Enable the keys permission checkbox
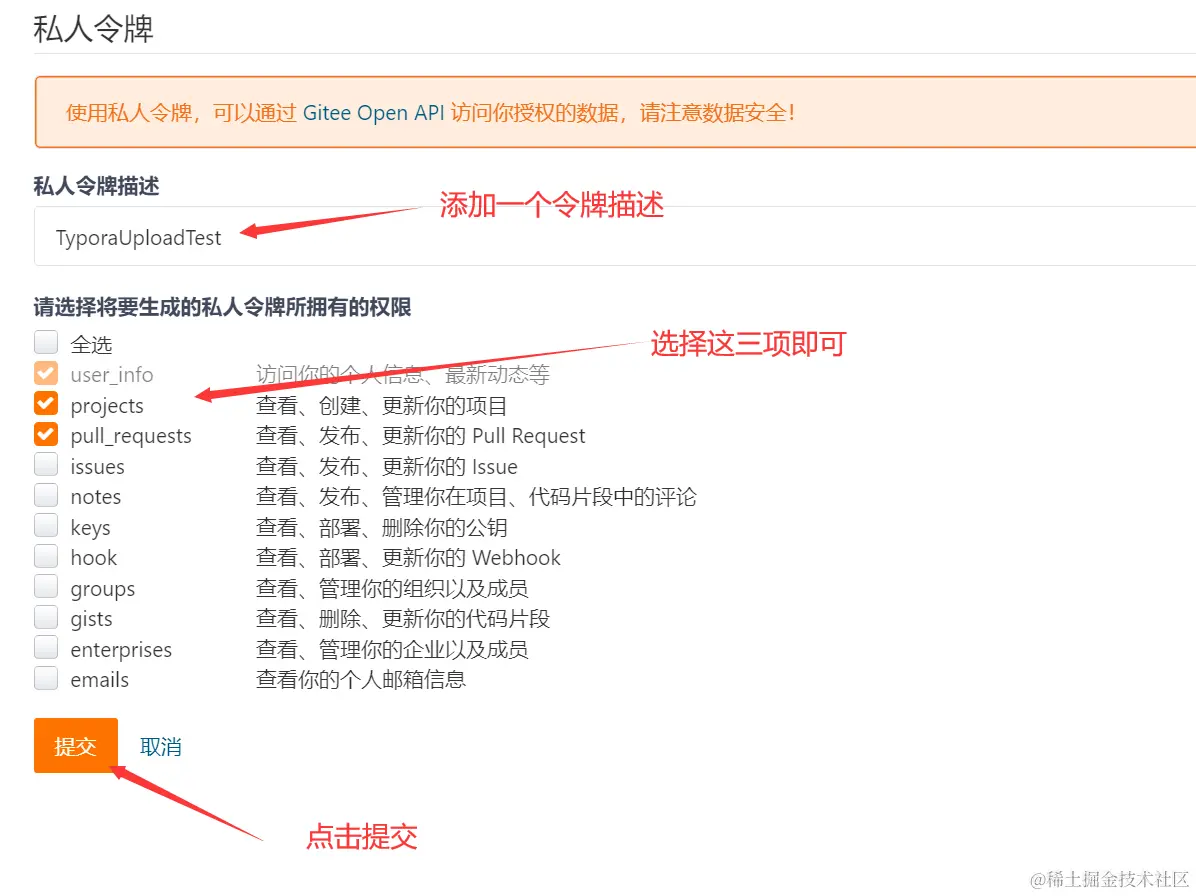 (x=46, y=525)
